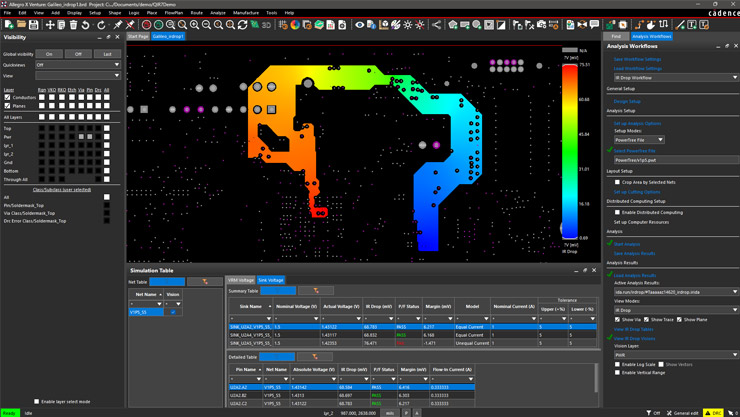
Task: Click the Delete trash can icon
Action: tap(74, 25)
